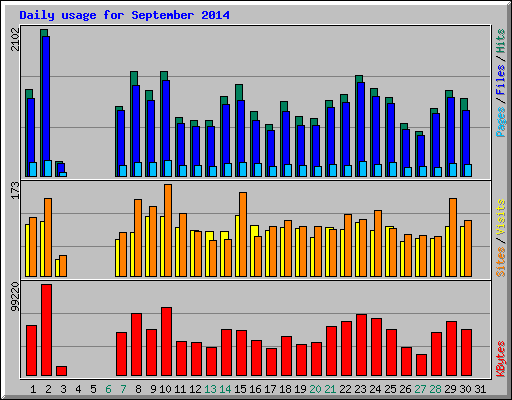Click the 173 axis maximum label
Screen dimensions: 512x400
[x=15, y=190]
